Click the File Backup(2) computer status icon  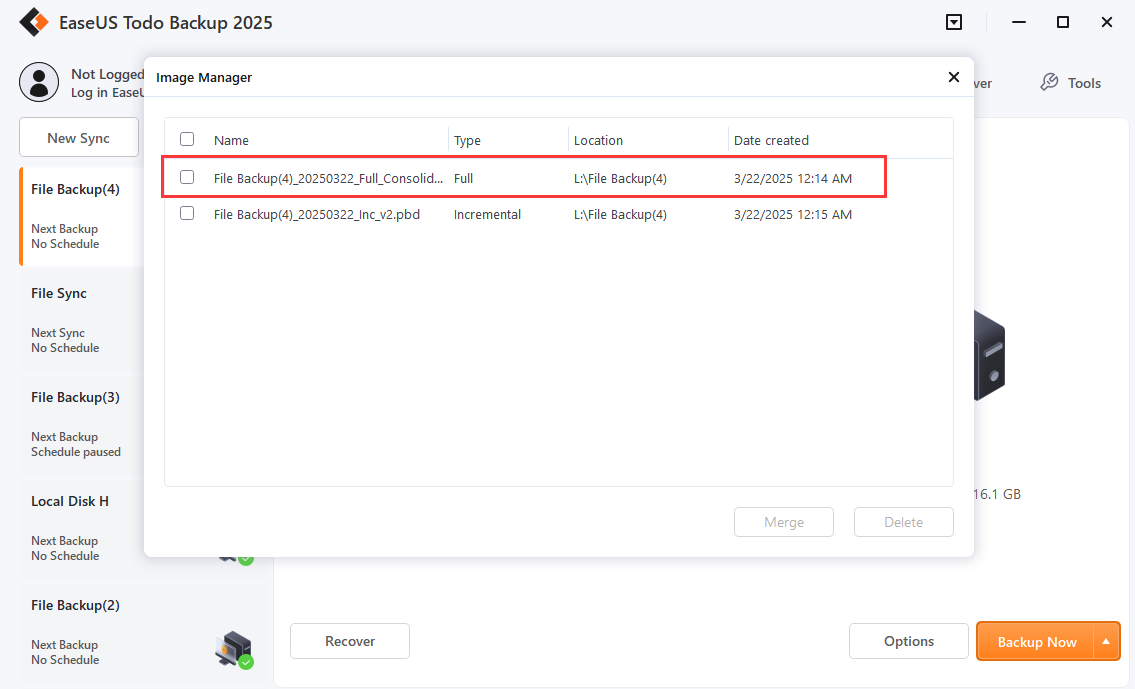pos(234,649)
